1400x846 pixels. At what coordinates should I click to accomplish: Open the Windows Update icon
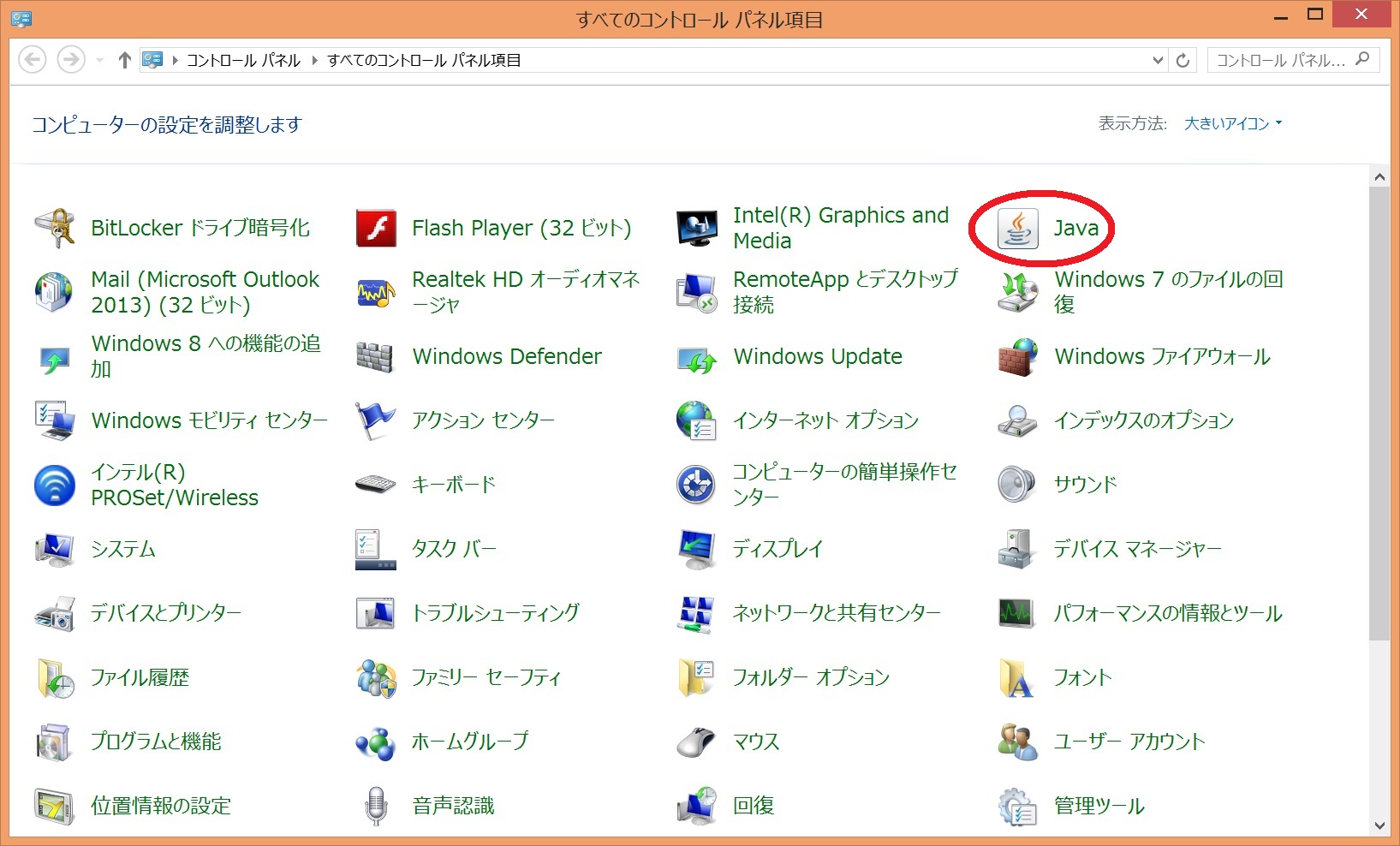[x=697, y=360]
